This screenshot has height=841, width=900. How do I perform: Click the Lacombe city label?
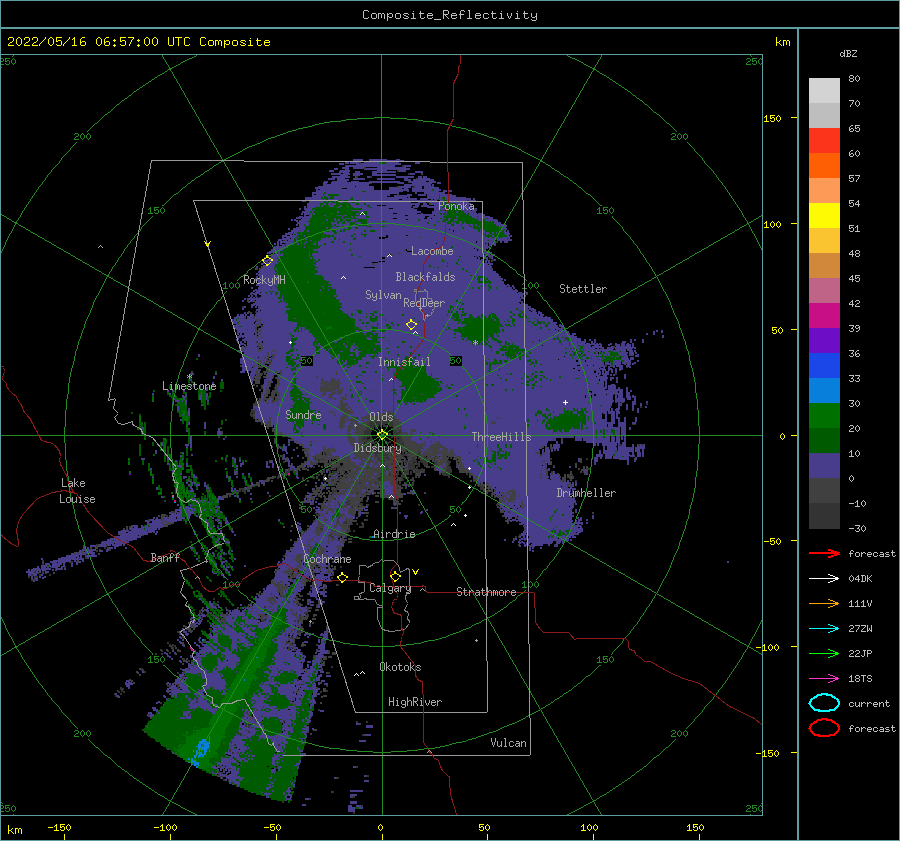(432, 251)
